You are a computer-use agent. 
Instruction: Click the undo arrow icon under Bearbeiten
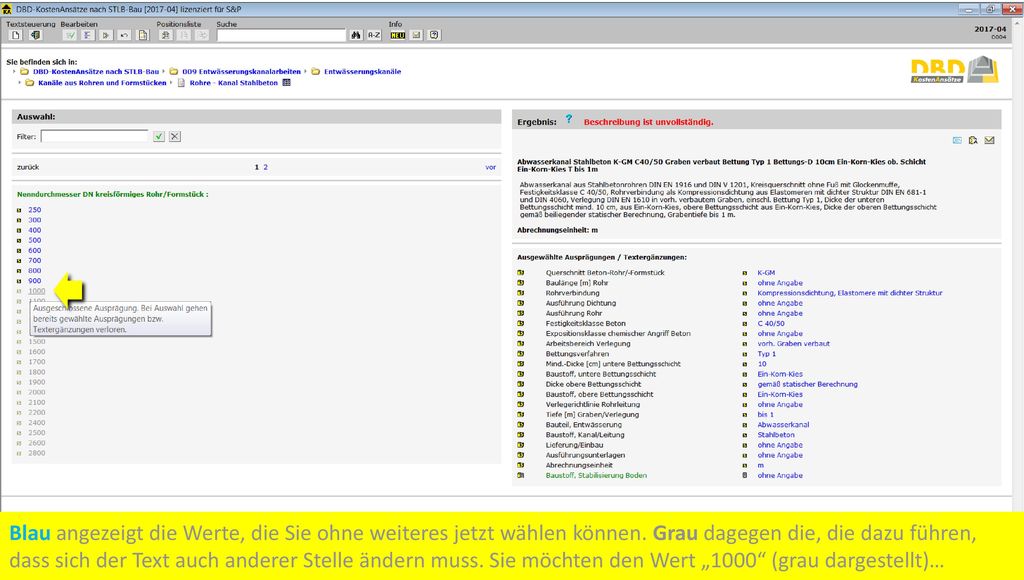(x=124, y=35)
